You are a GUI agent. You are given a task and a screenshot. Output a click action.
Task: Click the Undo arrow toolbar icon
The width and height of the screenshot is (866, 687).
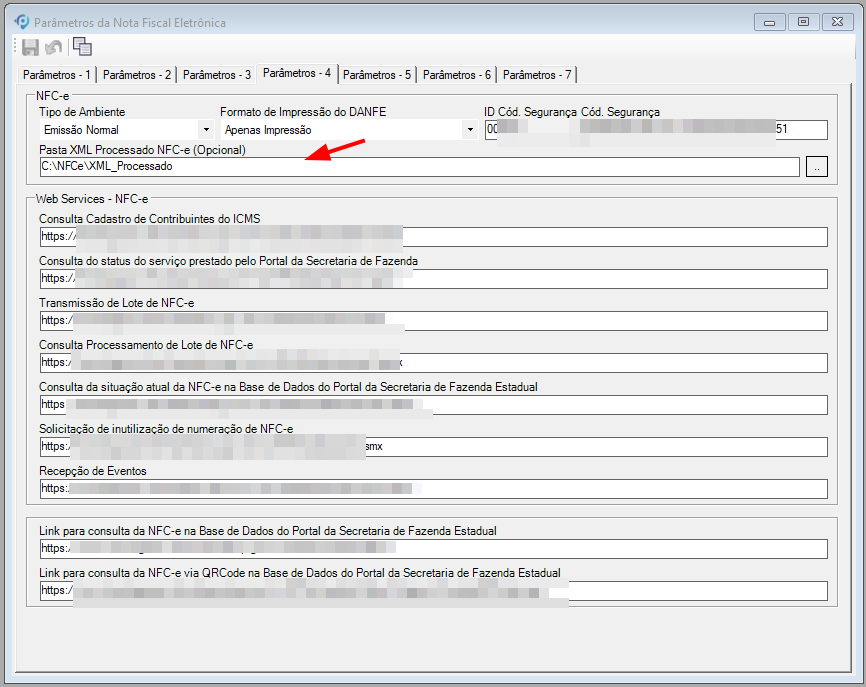[54, 47]
